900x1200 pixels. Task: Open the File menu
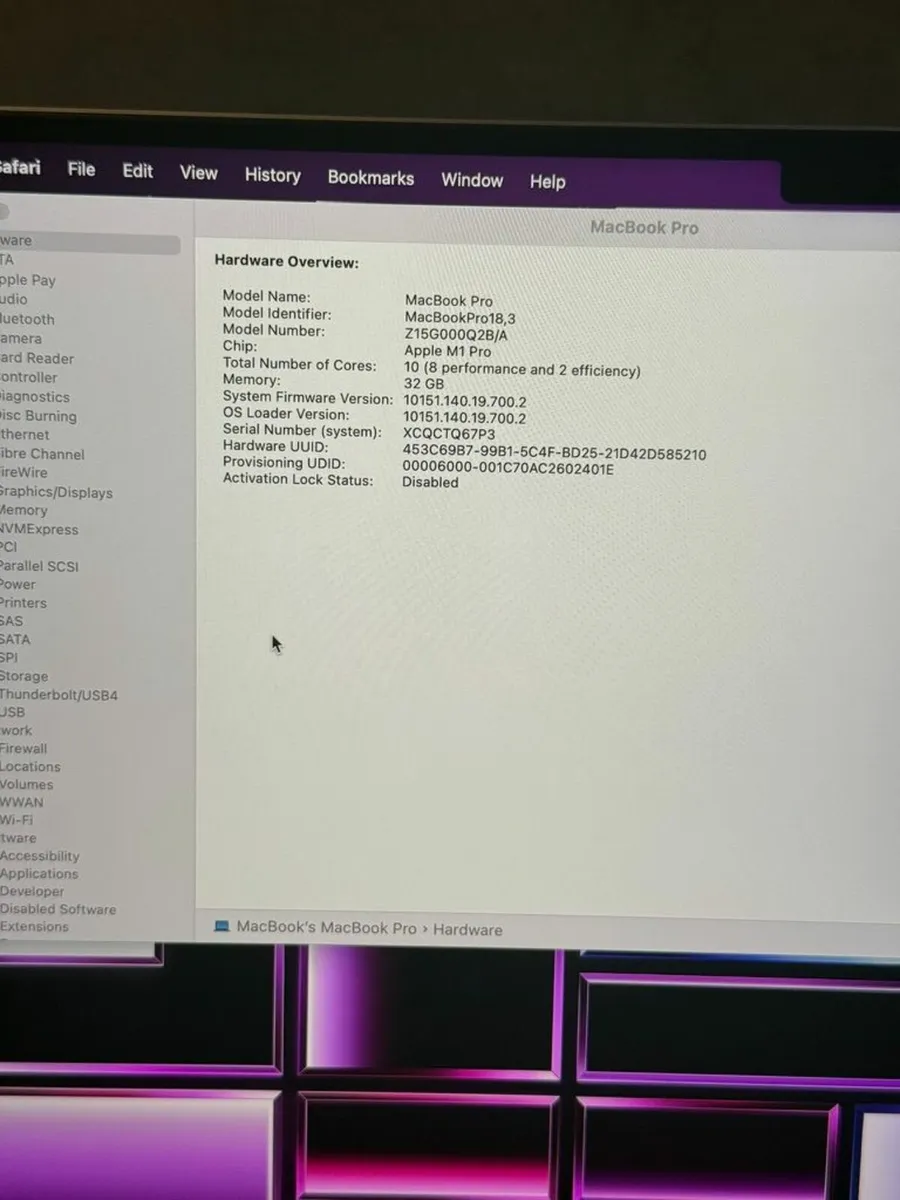81,169
